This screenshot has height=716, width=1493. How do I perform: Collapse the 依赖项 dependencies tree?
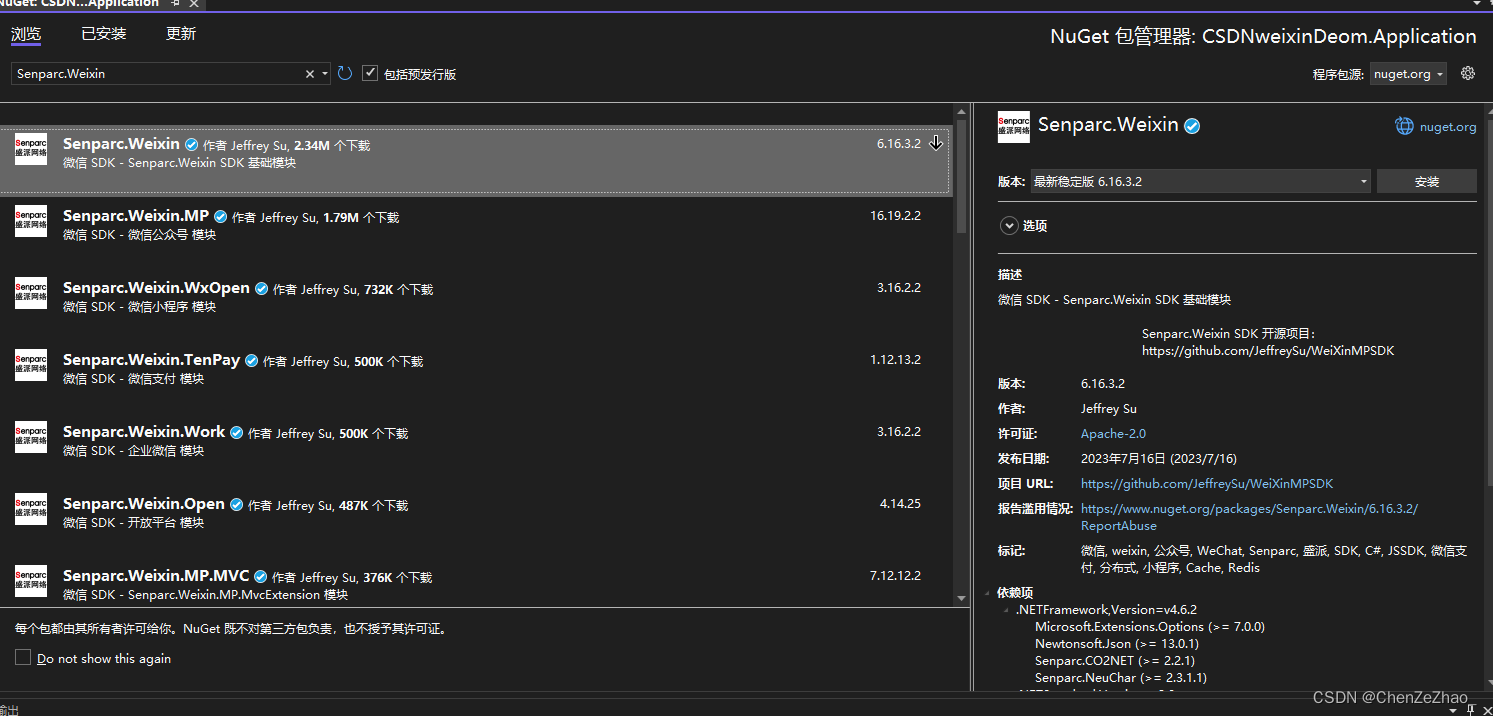tap(988, 593)
